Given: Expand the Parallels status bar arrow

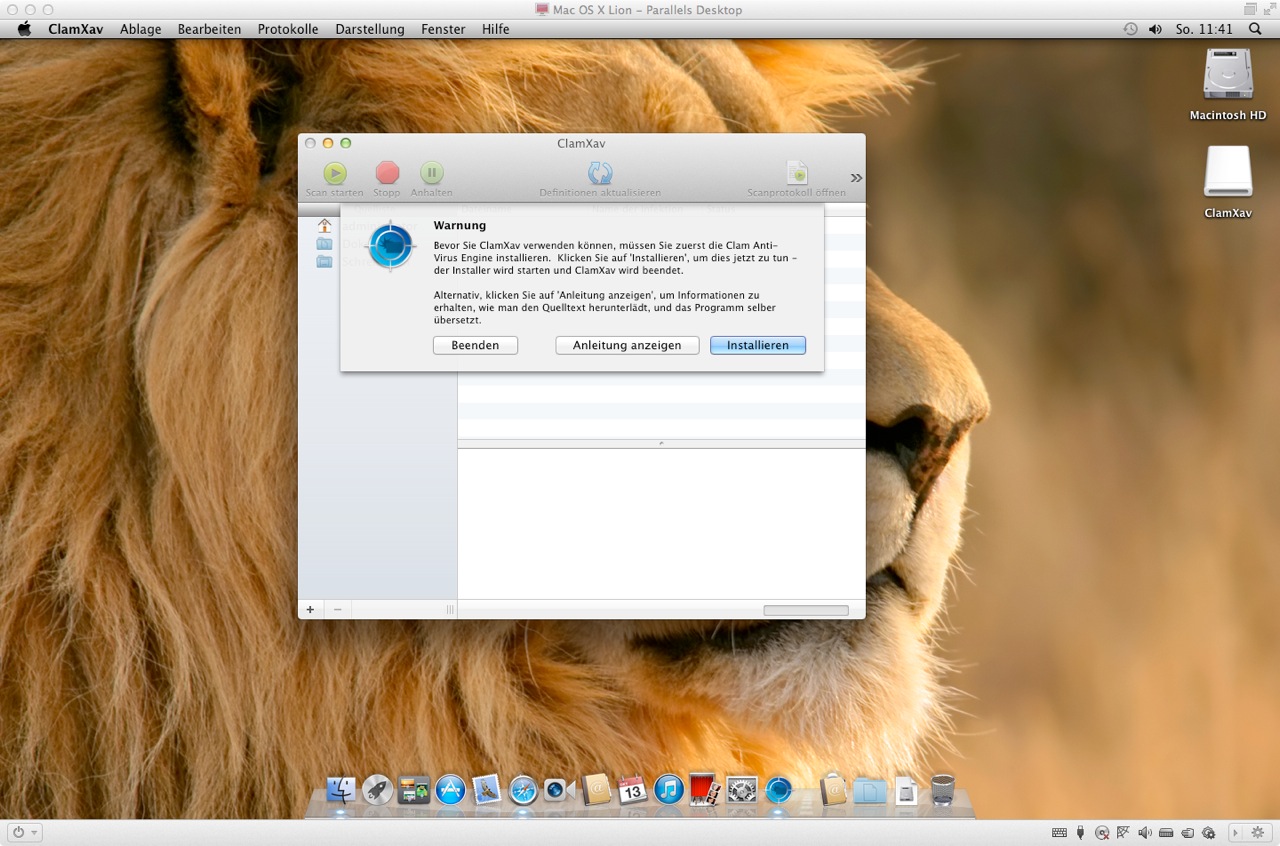Looking at the screenshot, I should pyautogui.click(x=1235, y=832).
